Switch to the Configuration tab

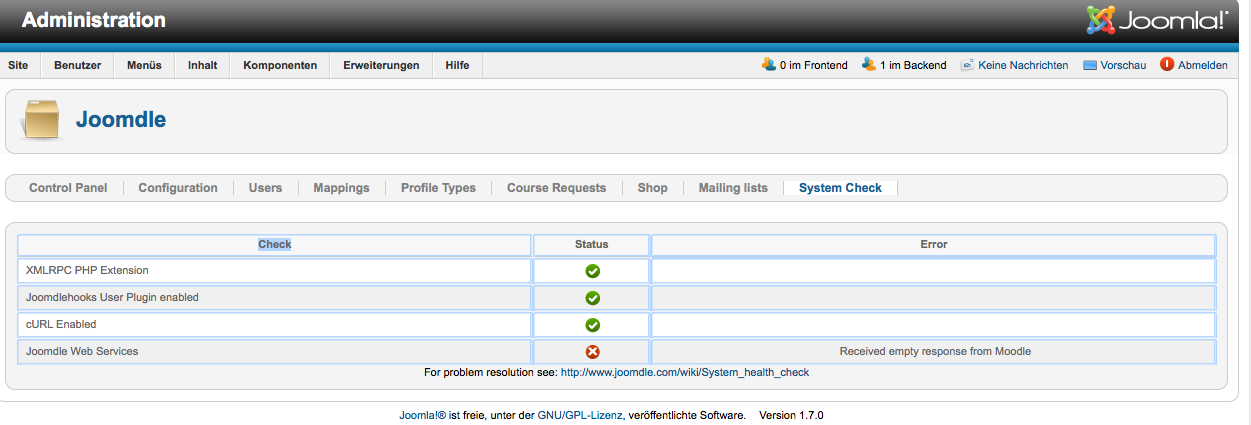(178, 188)
